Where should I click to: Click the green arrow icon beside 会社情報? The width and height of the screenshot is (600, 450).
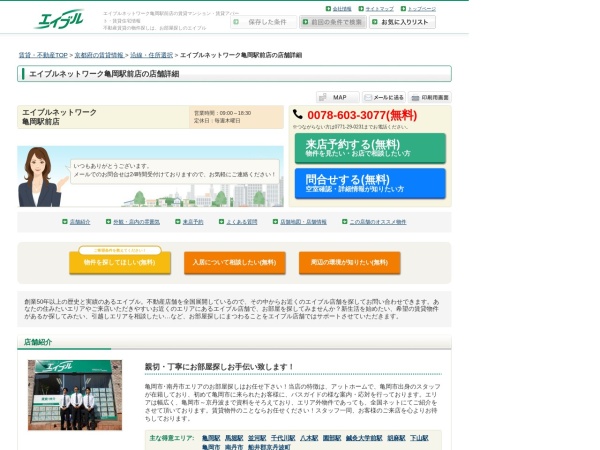coord(328,8)
